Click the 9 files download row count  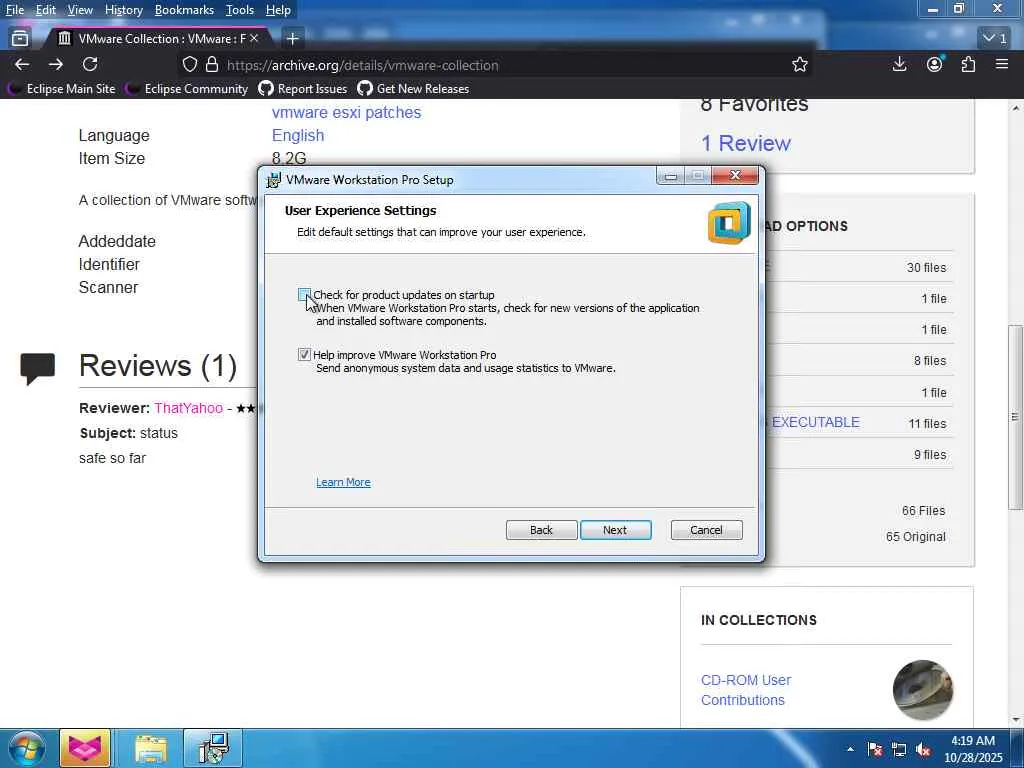tap(929, 455)
